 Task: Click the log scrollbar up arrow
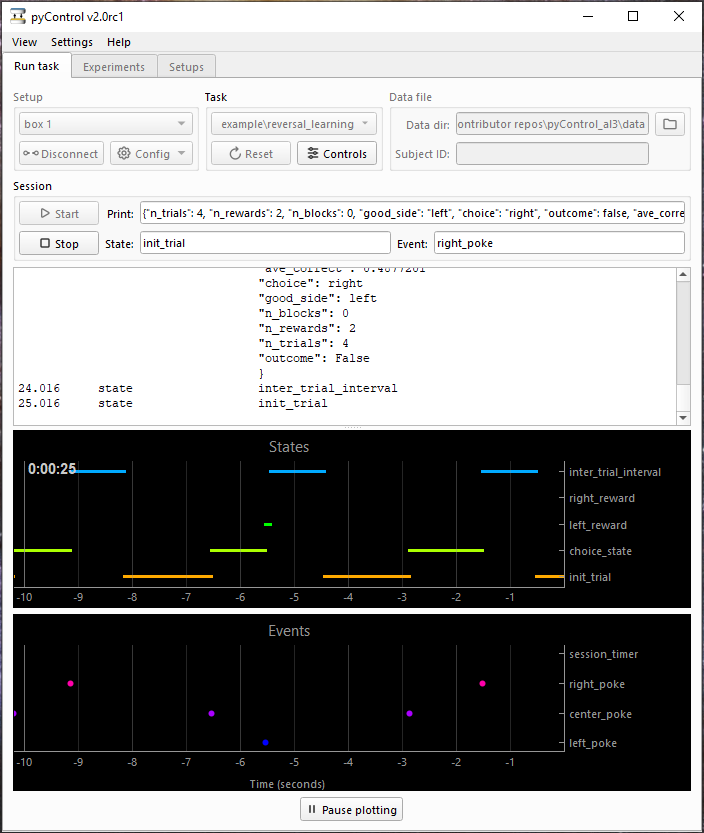pyautogui.click(x=683, y=275)
